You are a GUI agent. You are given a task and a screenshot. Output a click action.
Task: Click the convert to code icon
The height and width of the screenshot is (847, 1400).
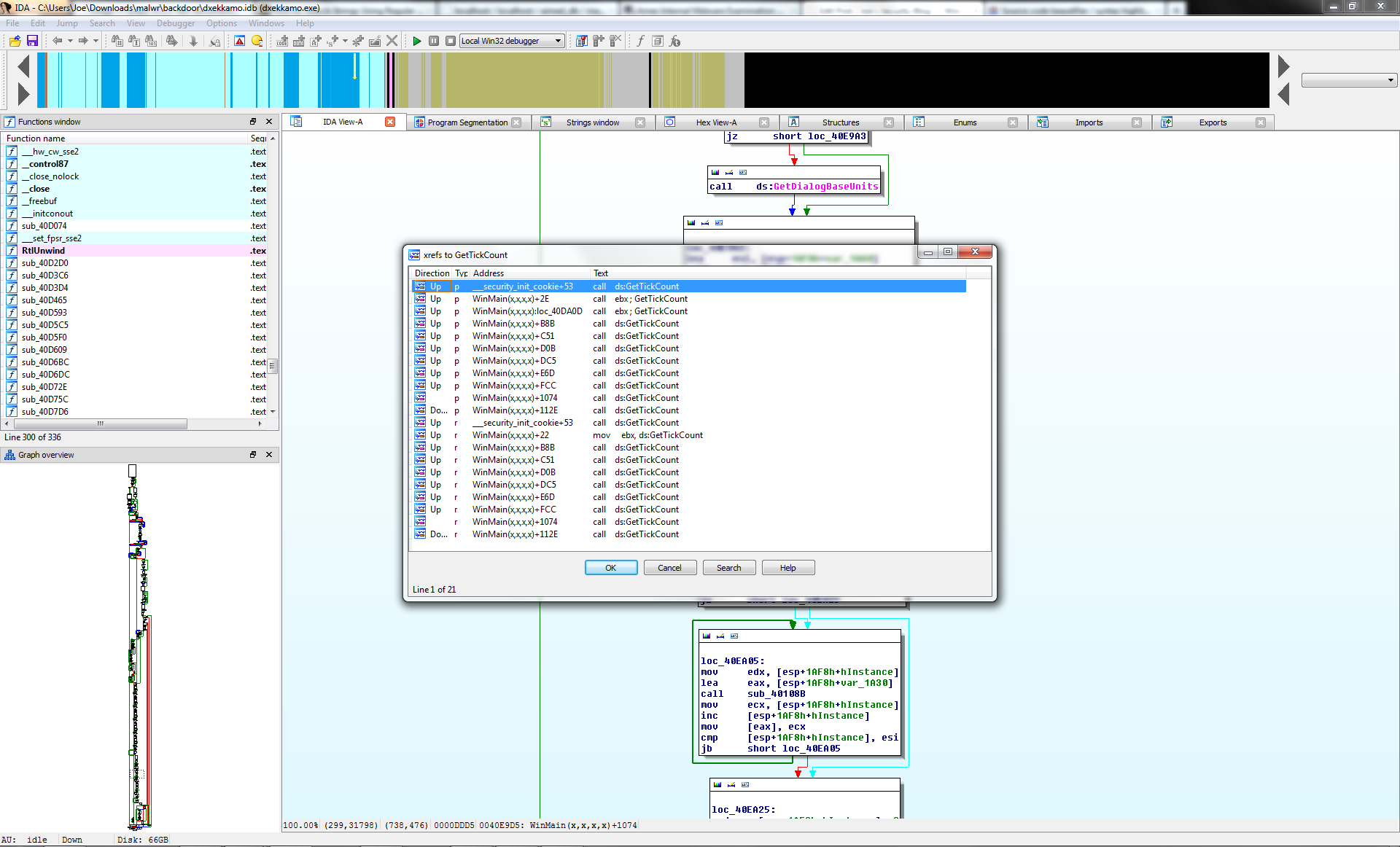pyautogui.click(x=282, y=41)
